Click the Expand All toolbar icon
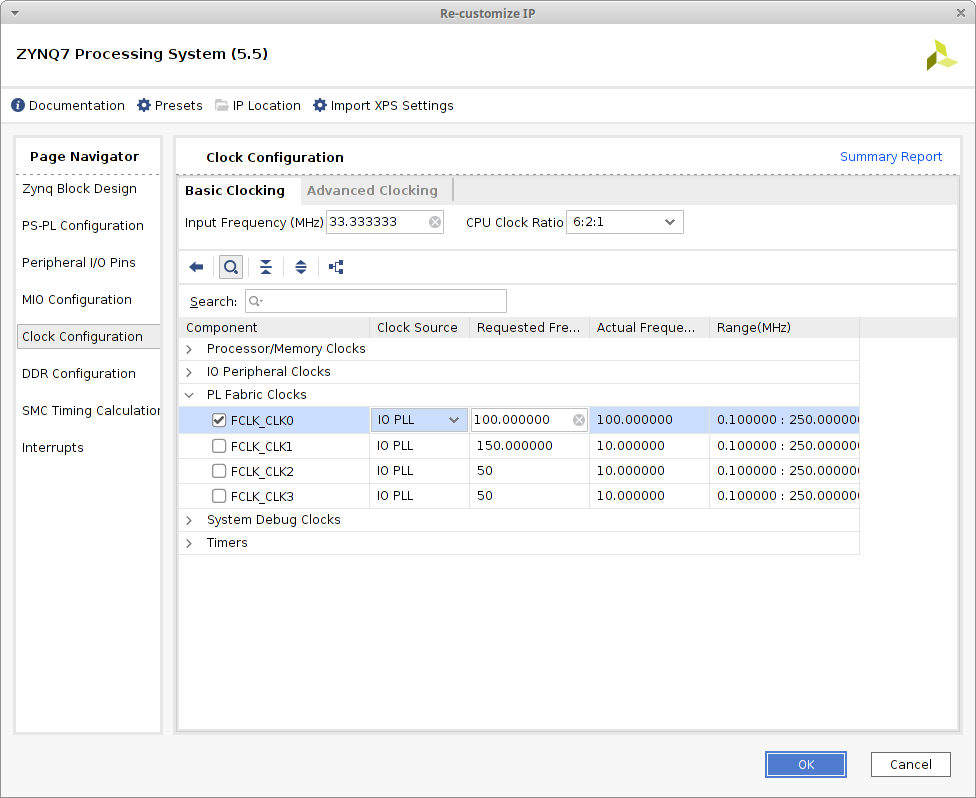Screen dimensions: 976x798 pos(301,267)
